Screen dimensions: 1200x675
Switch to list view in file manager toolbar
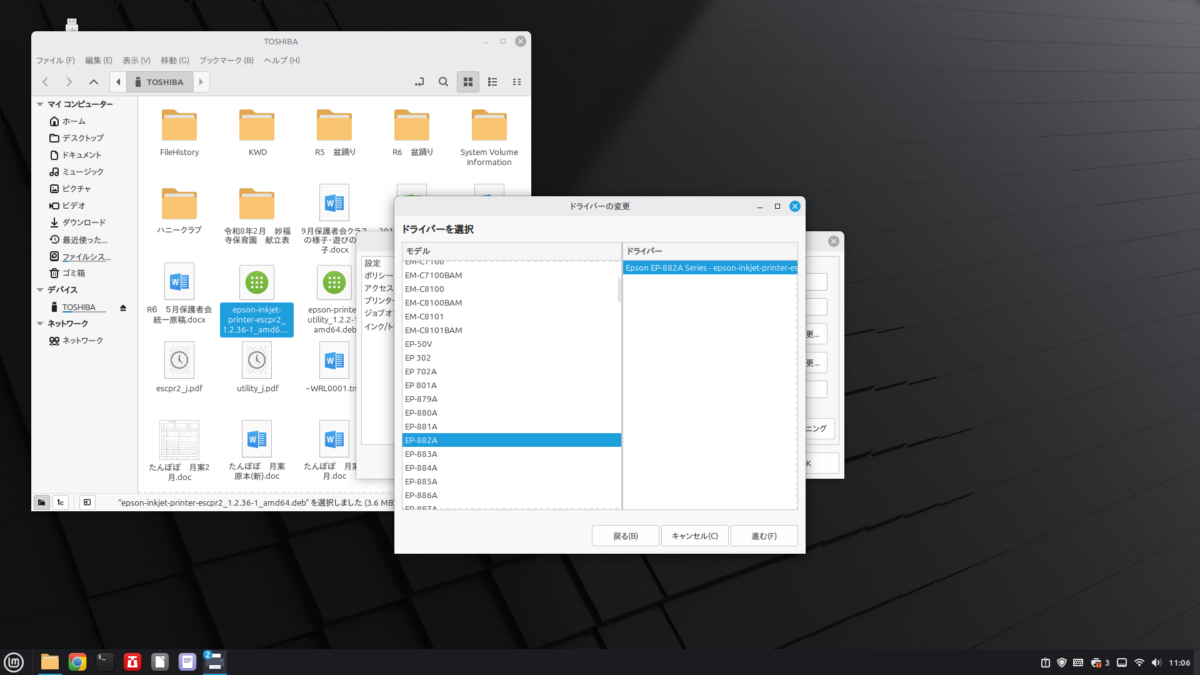tap(493, 82)
